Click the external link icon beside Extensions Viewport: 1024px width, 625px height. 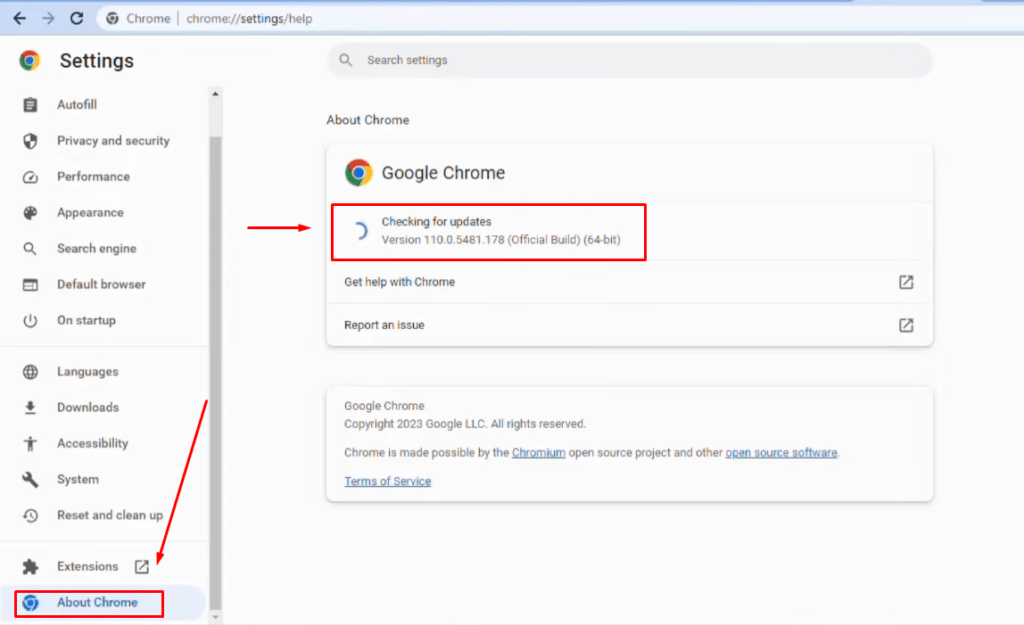(x=142, y=566)
